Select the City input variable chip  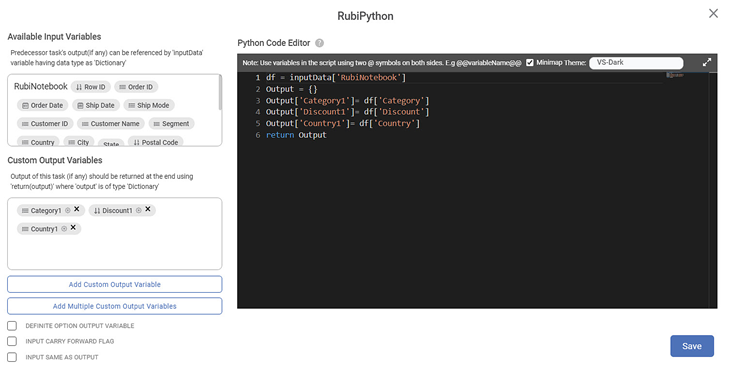click(79, 142)
